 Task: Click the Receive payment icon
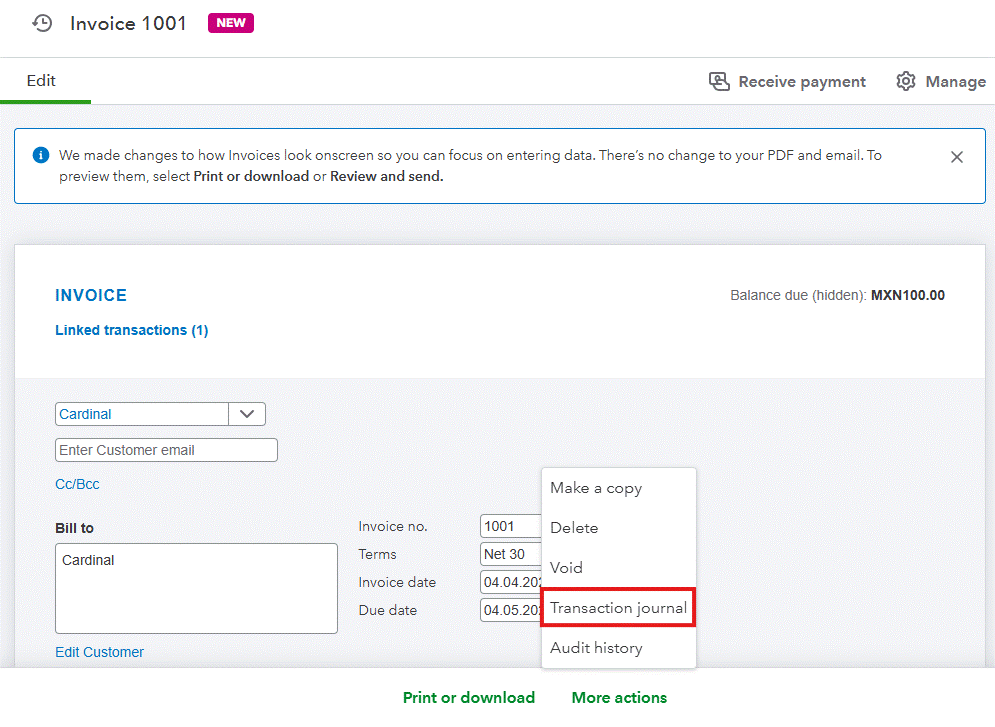point(719,81)
